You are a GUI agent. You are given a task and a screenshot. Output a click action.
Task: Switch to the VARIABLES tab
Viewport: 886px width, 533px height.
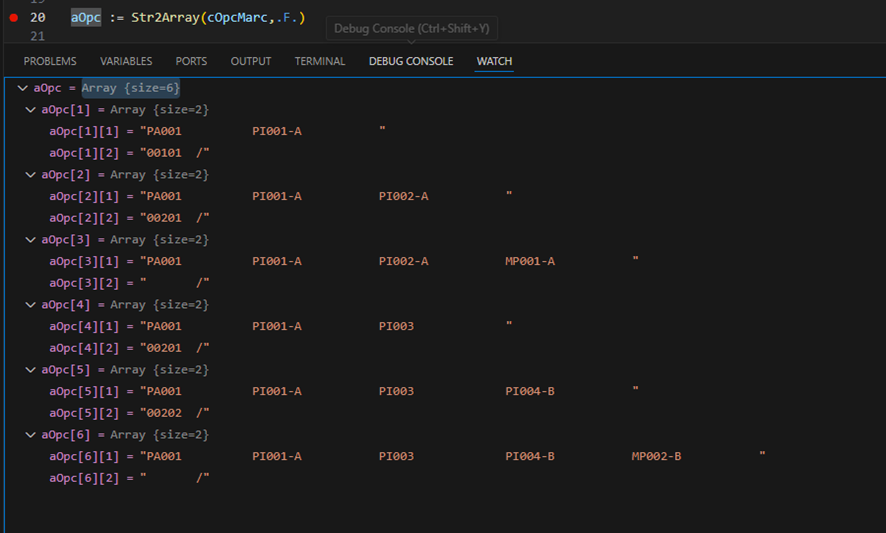[126, 62]
